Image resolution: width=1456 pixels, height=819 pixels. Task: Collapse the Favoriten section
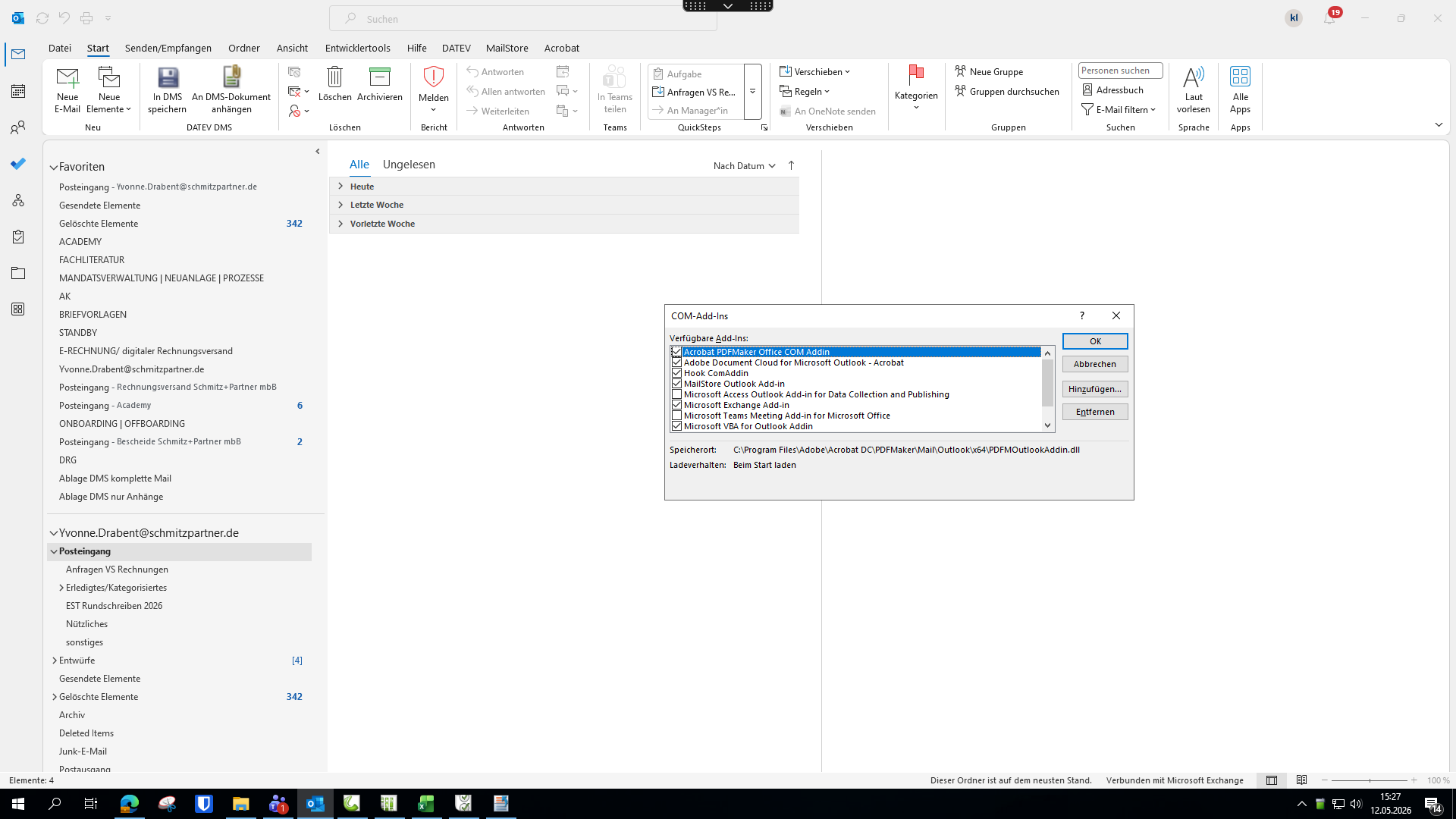point(54,167)
